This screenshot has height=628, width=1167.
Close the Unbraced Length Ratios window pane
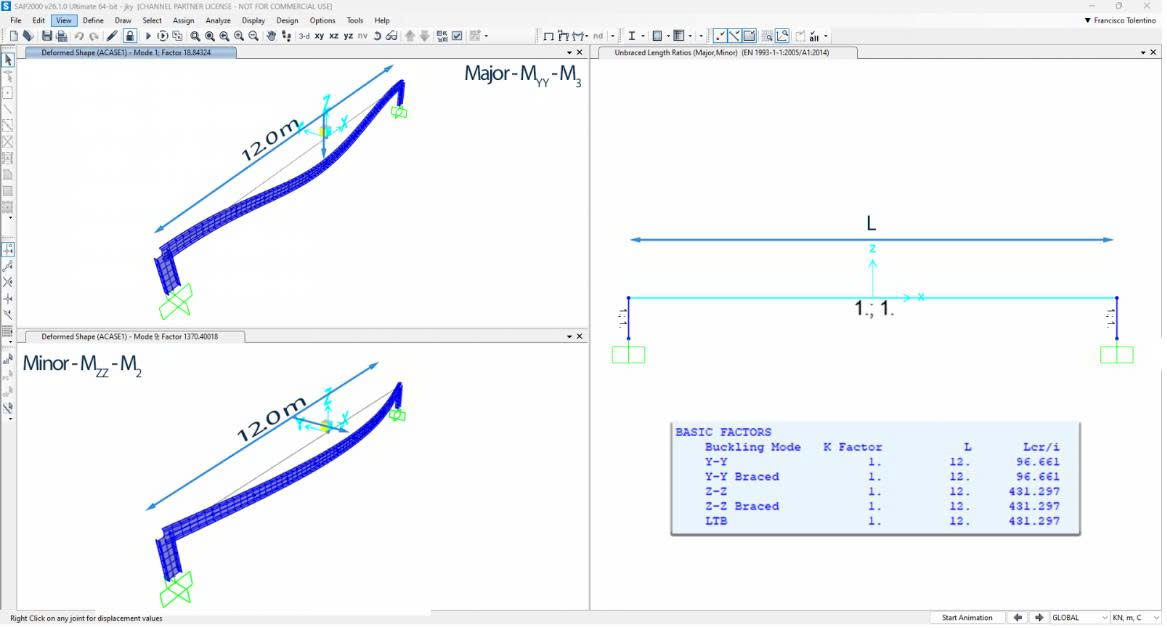click(x=1155, y=52)
